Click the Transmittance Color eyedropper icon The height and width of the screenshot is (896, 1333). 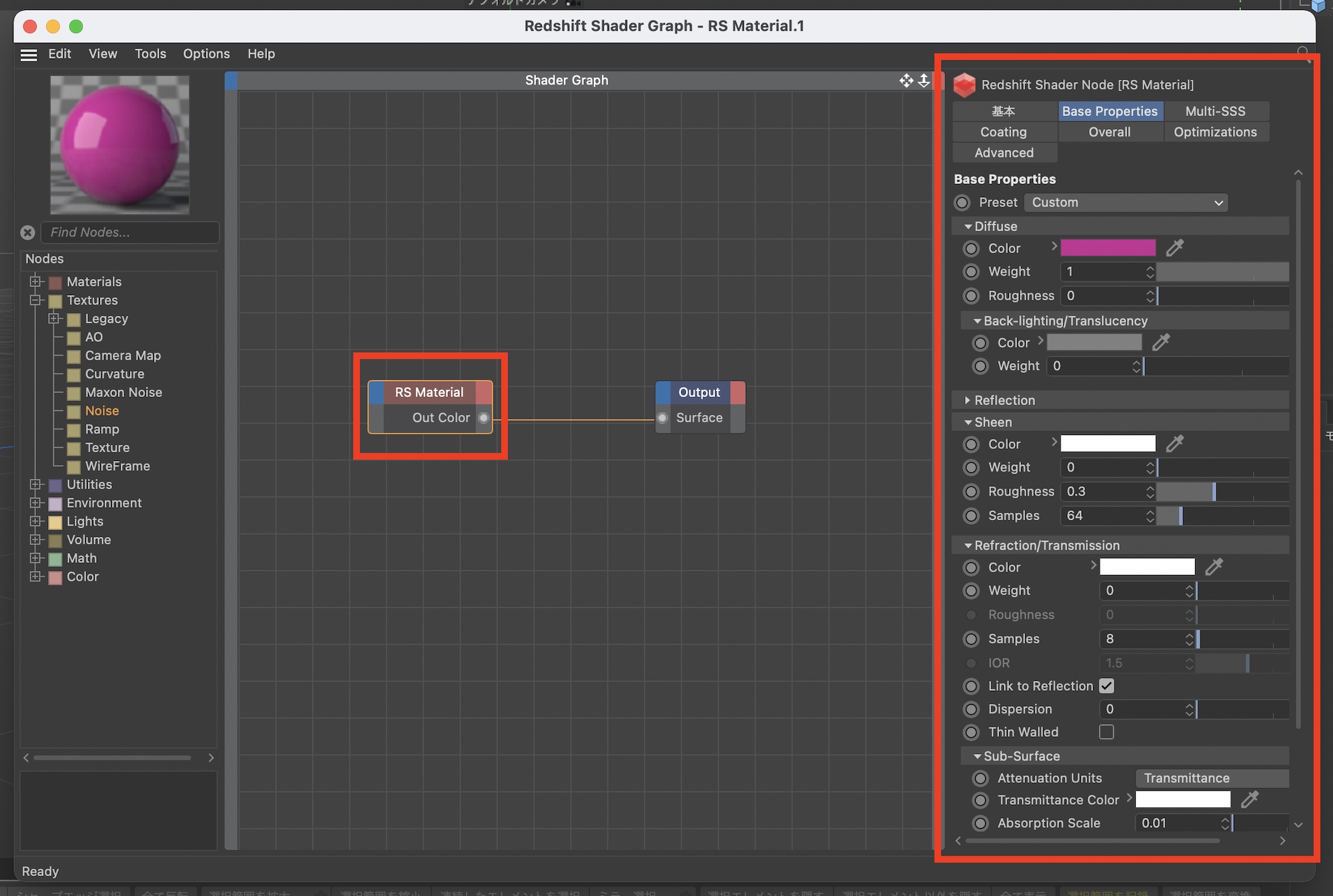(1250, 799)
